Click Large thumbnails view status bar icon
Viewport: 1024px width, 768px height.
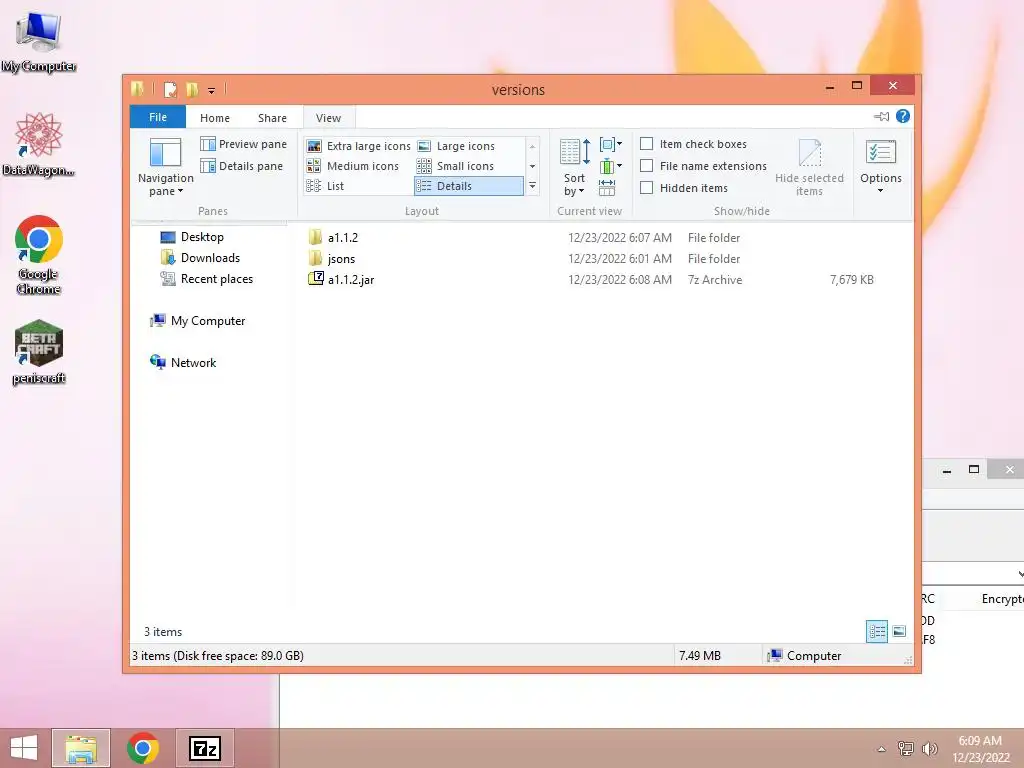pyautogui.click(x=899, y=632)
